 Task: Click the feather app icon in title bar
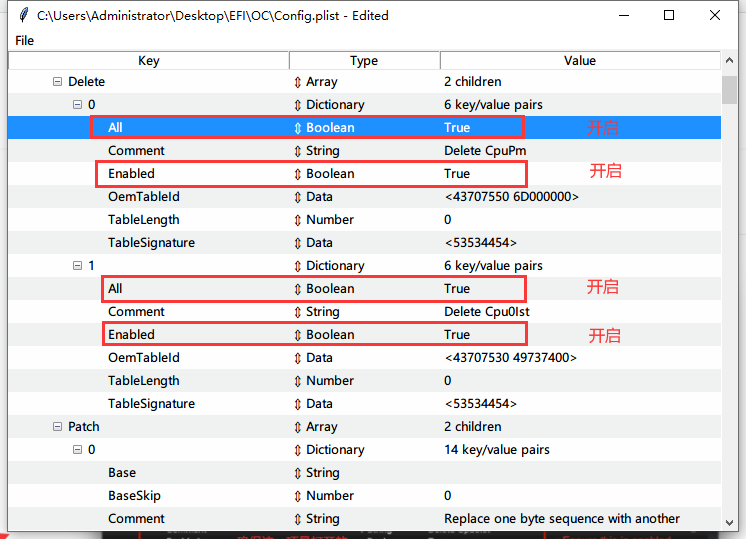(x=23, y=16)
